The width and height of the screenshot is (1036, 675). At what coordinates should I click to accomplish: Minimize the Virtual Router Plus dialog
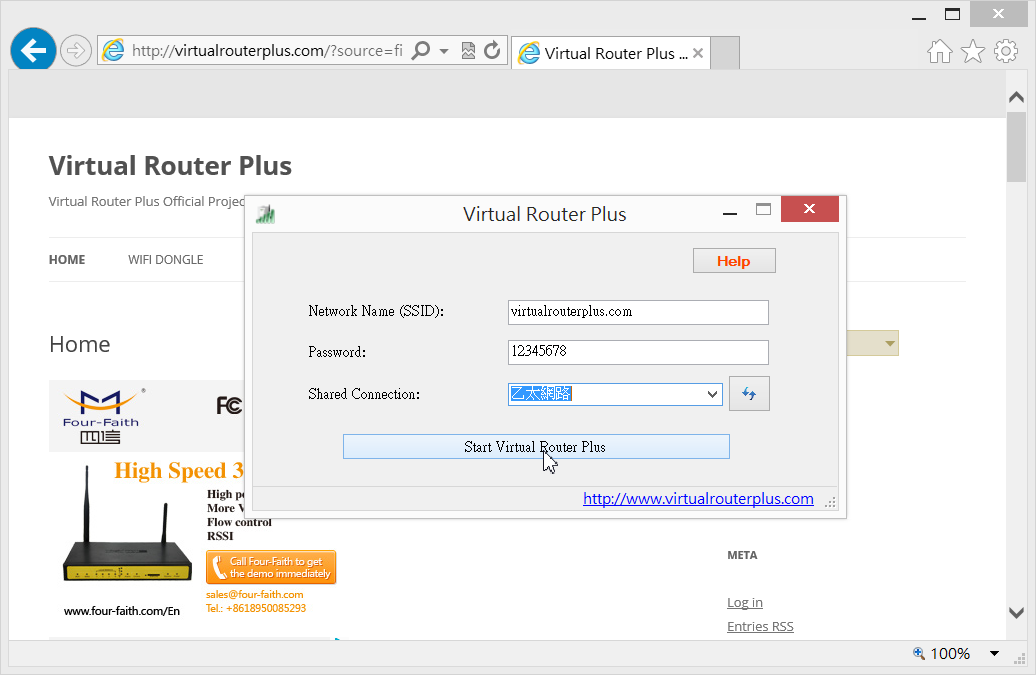(729, 214)
